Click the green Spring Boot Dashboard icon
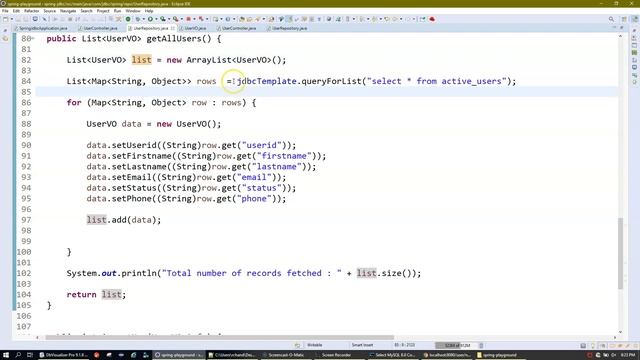Screen dimensions: 640x360 (128, 19)
